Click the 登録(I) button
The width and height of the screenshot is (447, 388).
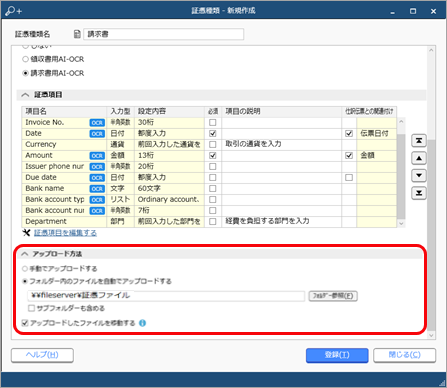click(x=337, y=355)
